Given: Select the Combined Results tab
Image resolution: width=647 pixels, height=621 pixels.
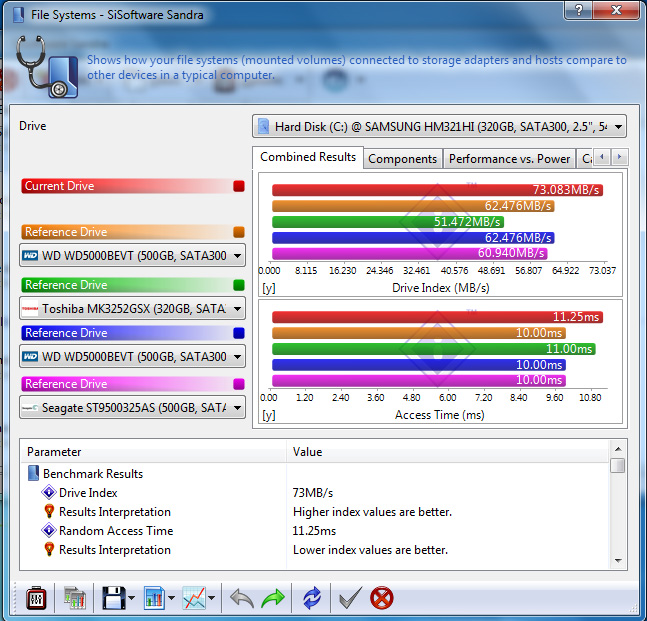Looking at the screenshot, I should coord(308,157).
